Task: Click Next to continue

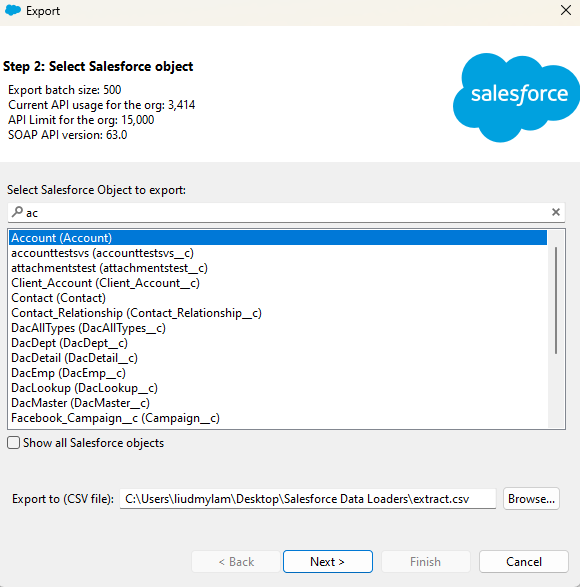Action: [328, 562]
